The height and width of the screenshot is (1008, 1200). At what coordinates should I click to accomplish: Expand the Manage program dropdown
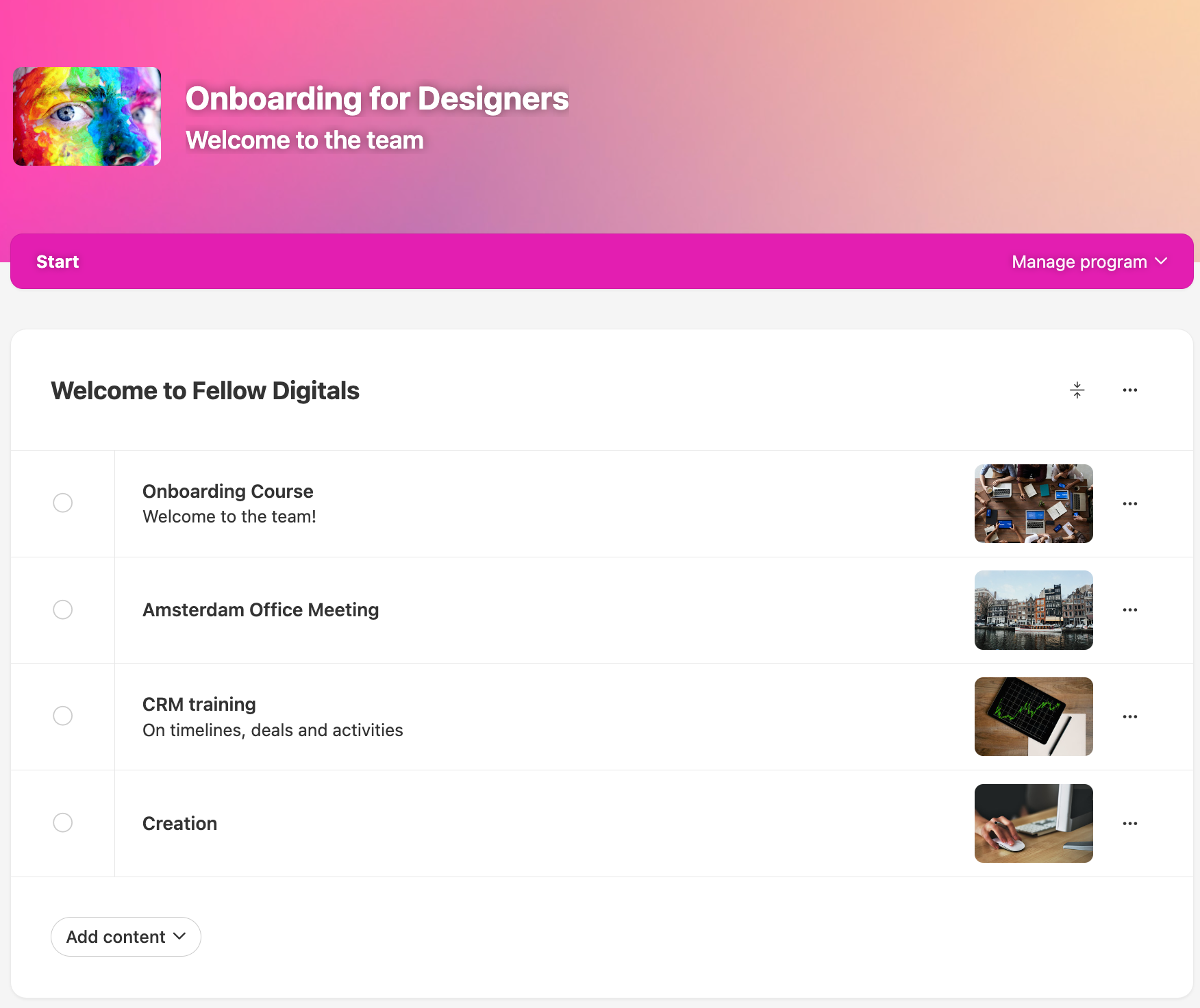(x=1089, y=262)
